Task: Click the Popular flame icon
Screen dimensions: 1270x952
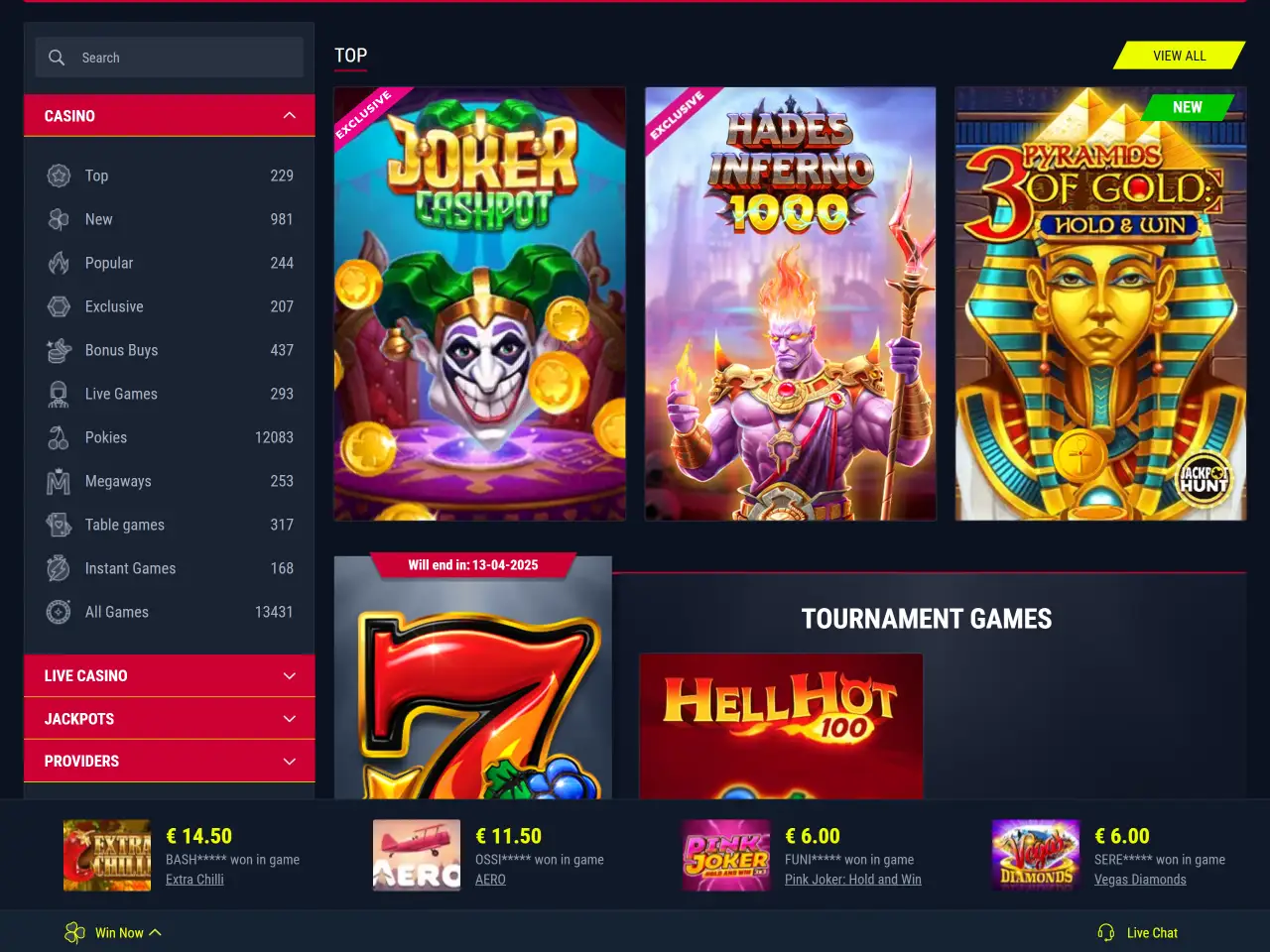Action: pyautogui.click(x=59, y=263)
